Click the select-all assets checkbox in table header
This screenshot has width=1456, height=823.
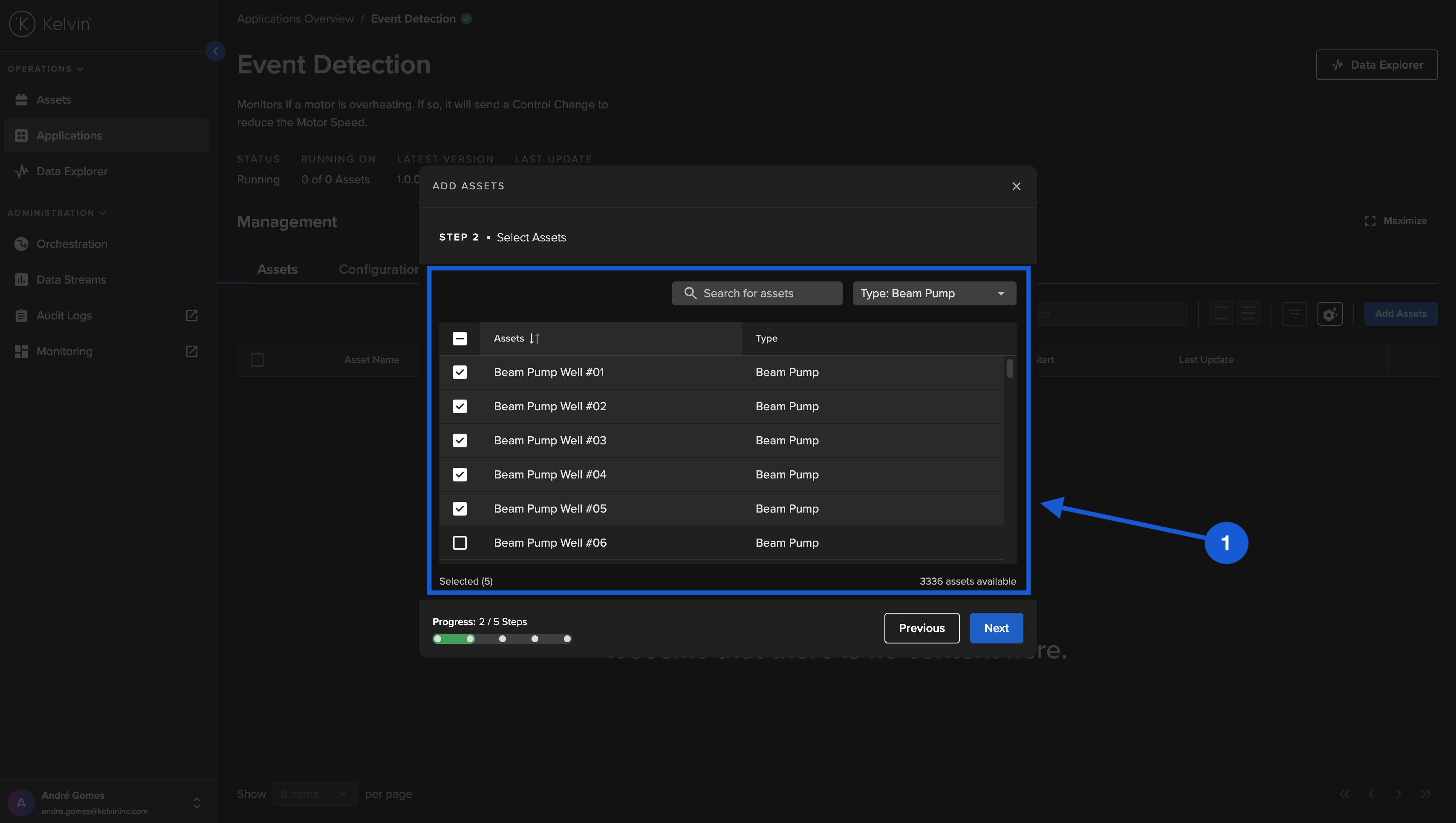(x=459, y=338)
